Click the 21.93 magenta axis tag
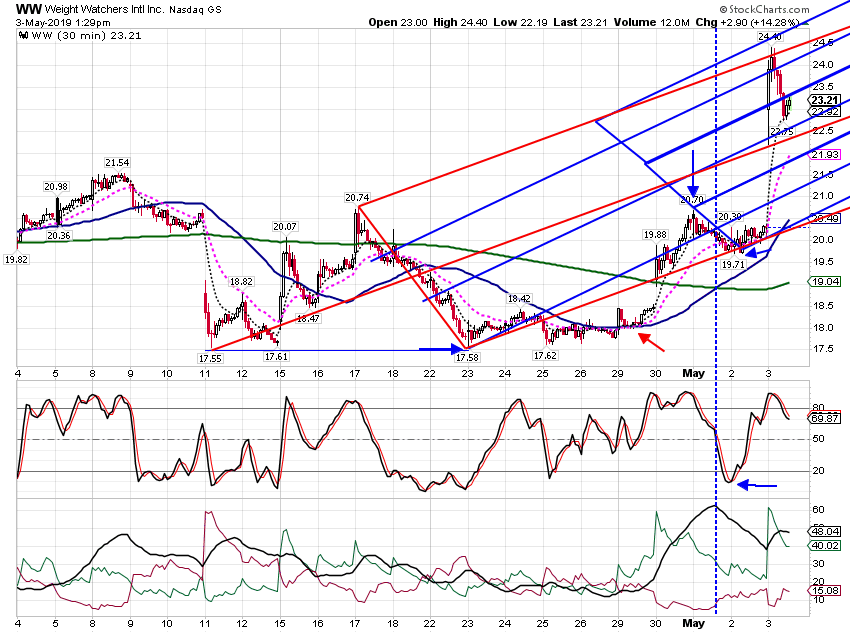This screenshot has width=850, height=633. [825, 155]
